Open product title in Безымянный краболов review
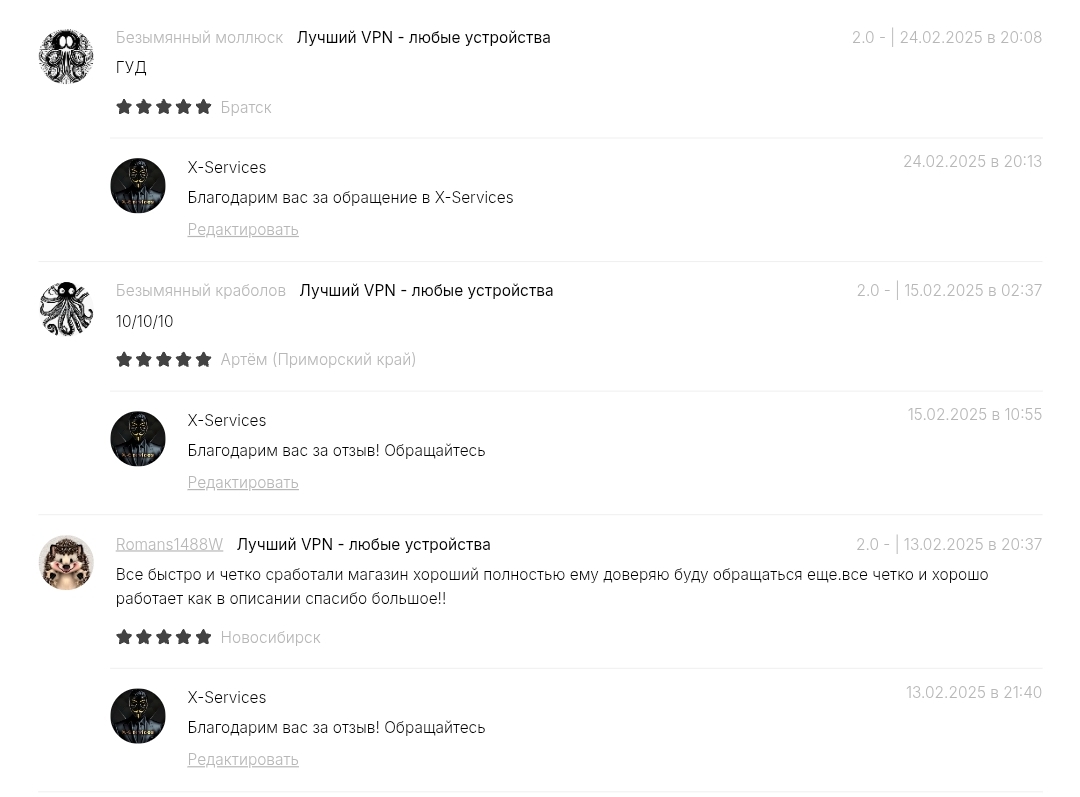Viewport: 1080px width, 797px height. point(426,291)
